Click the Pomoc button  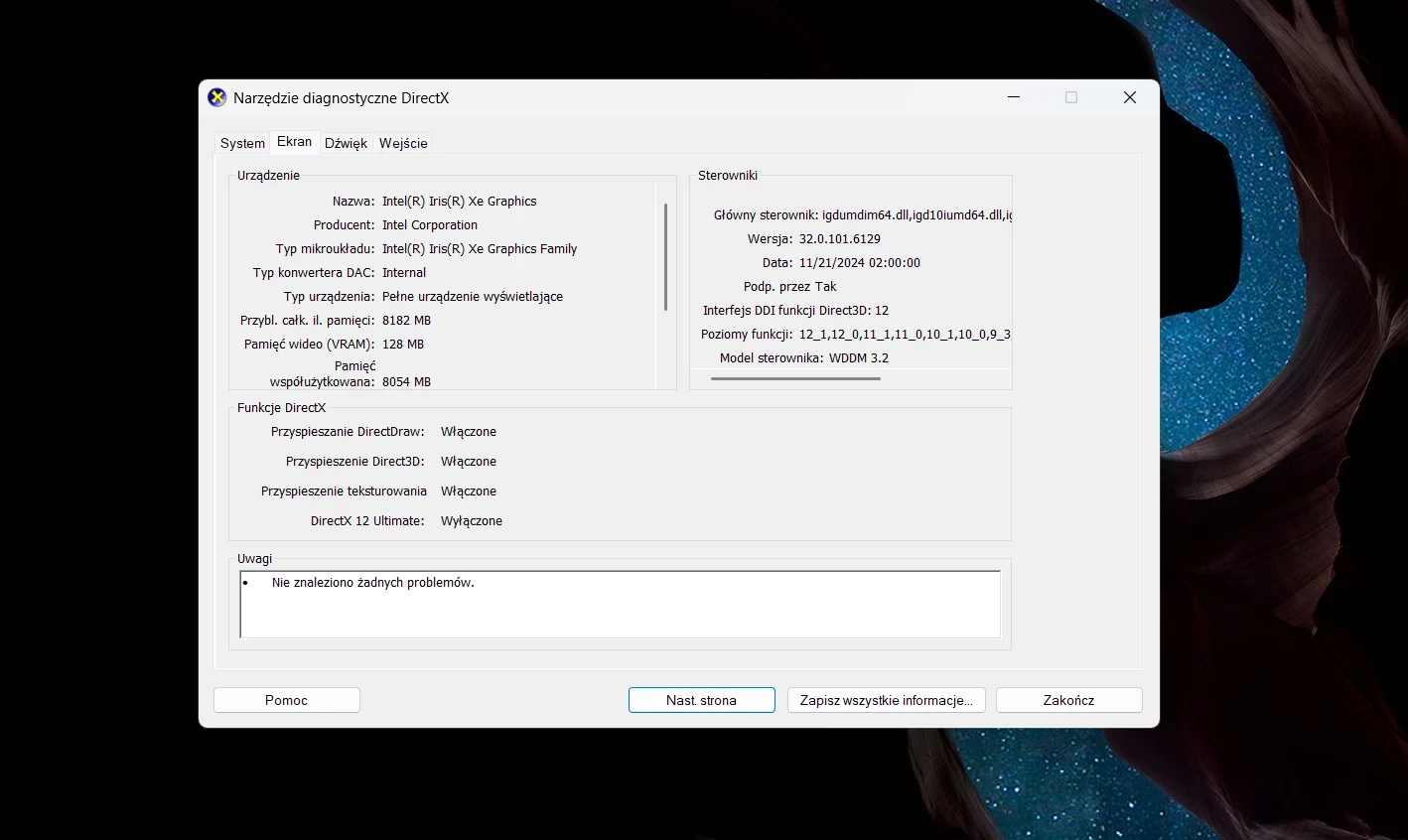point(287,700)
